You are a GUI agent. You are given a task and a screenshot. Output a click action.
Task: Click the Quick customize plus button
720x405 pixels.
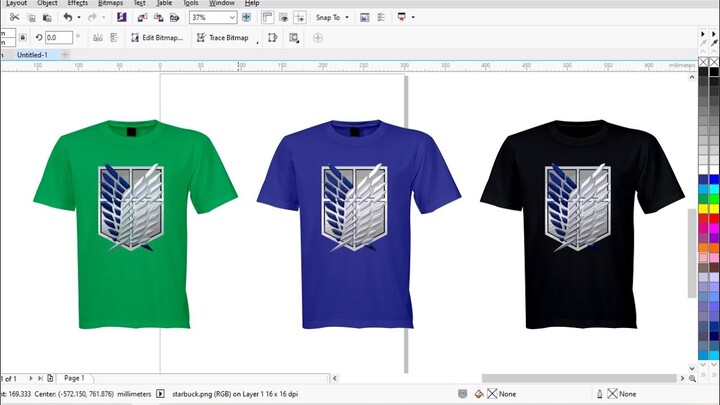pos(318,38)
